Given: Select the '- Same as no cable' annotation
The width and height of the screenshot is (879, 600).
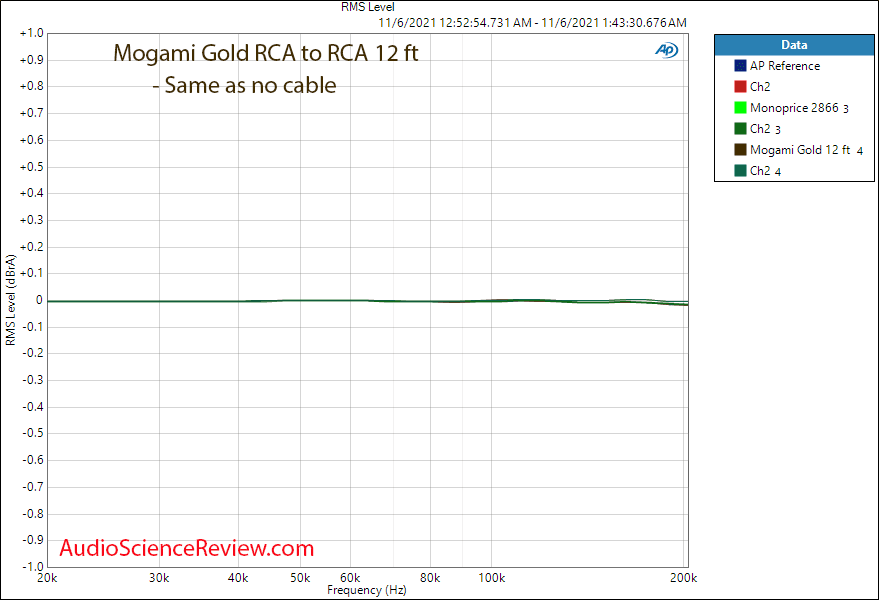Looking at the screenshot, I should click(244, 85).
